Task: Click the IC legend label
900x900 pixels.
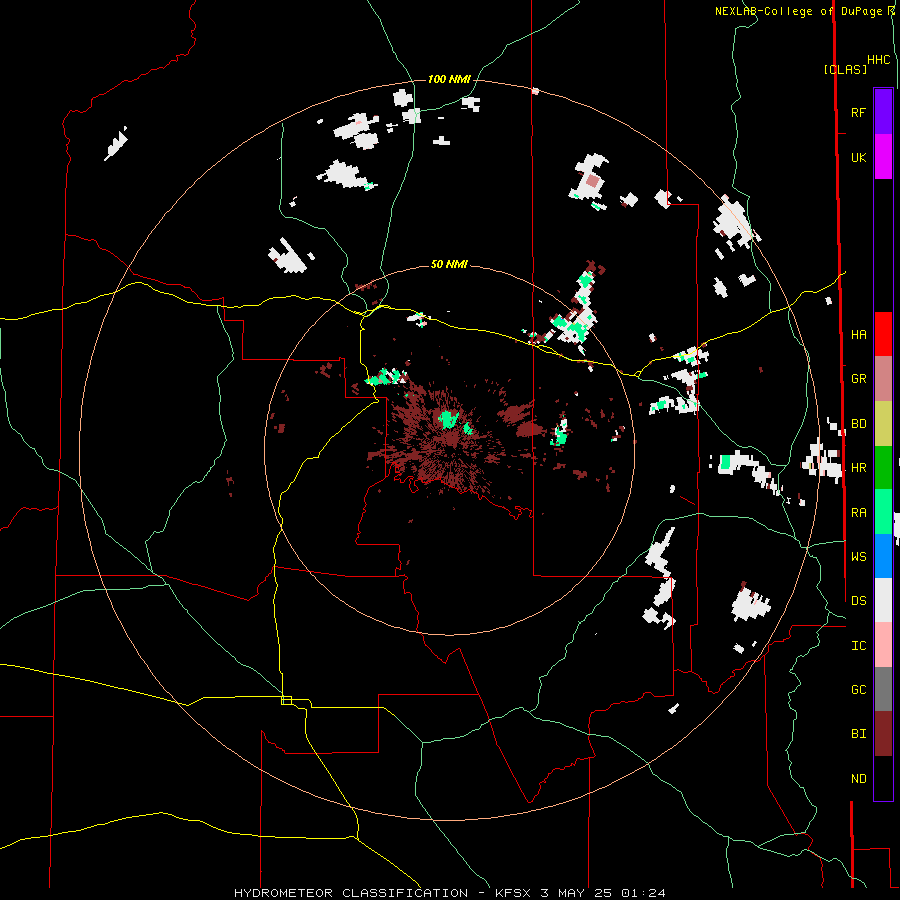Action: pos(858,646)
